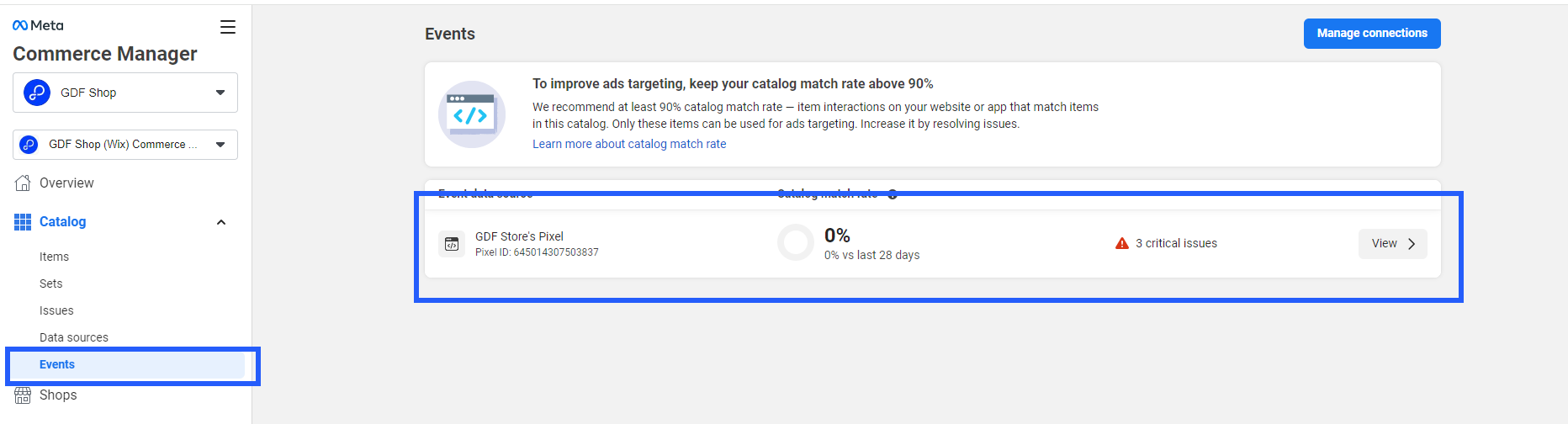Open Items in the Catalog menu
The image size is (1568, 424).
[54, 257]
